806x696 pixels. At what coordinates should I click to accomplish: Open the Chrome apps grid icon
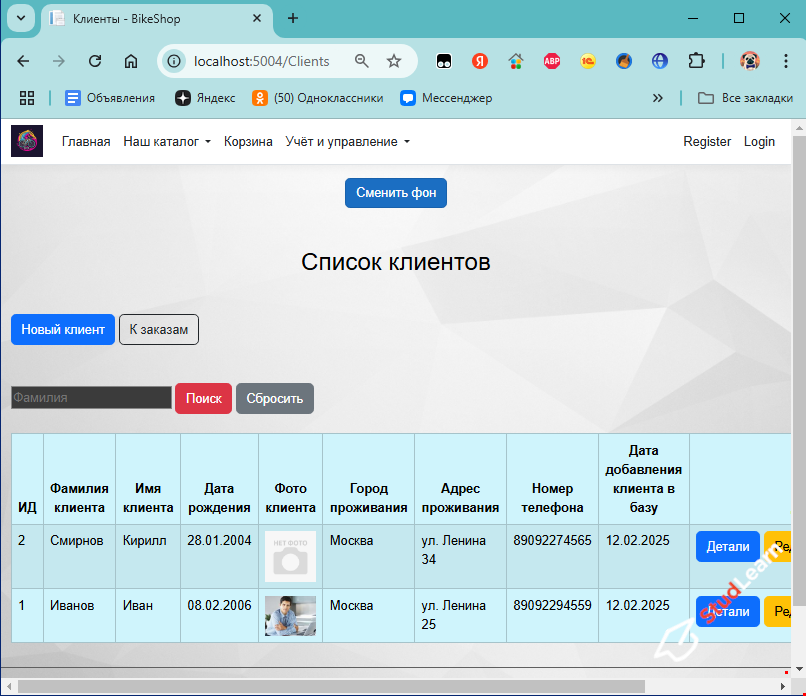[27, 98]
